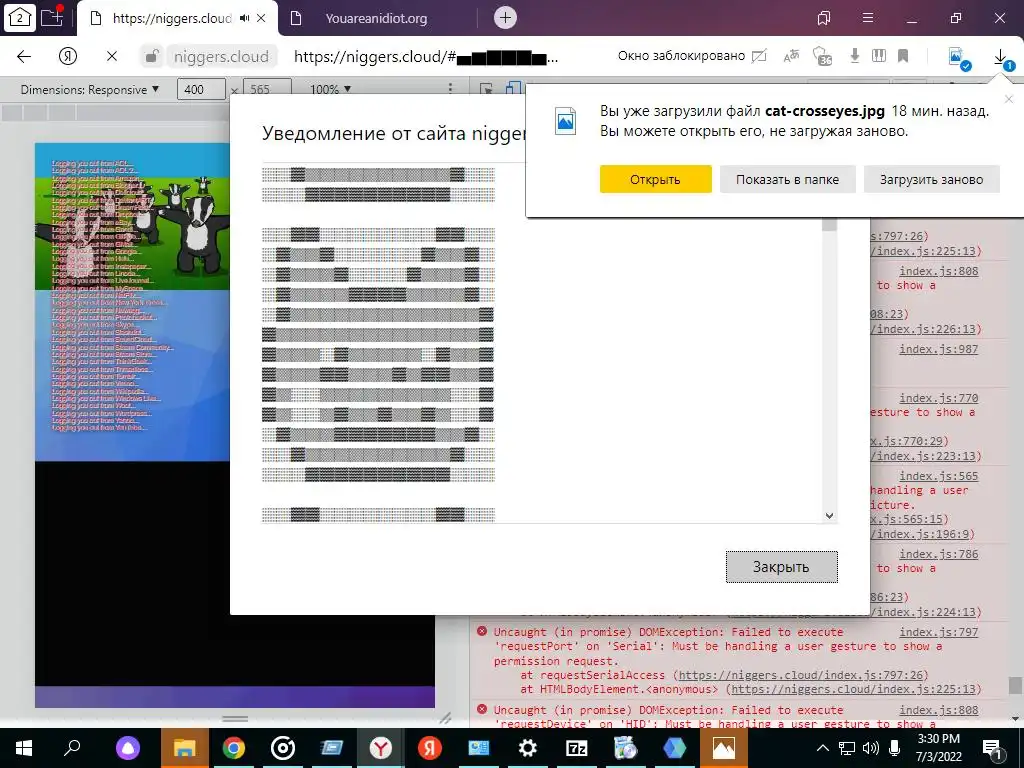1024x768 pixels.
Task: Expand the Dimensions: Responsive dropdown
Action: coord(89,89)
